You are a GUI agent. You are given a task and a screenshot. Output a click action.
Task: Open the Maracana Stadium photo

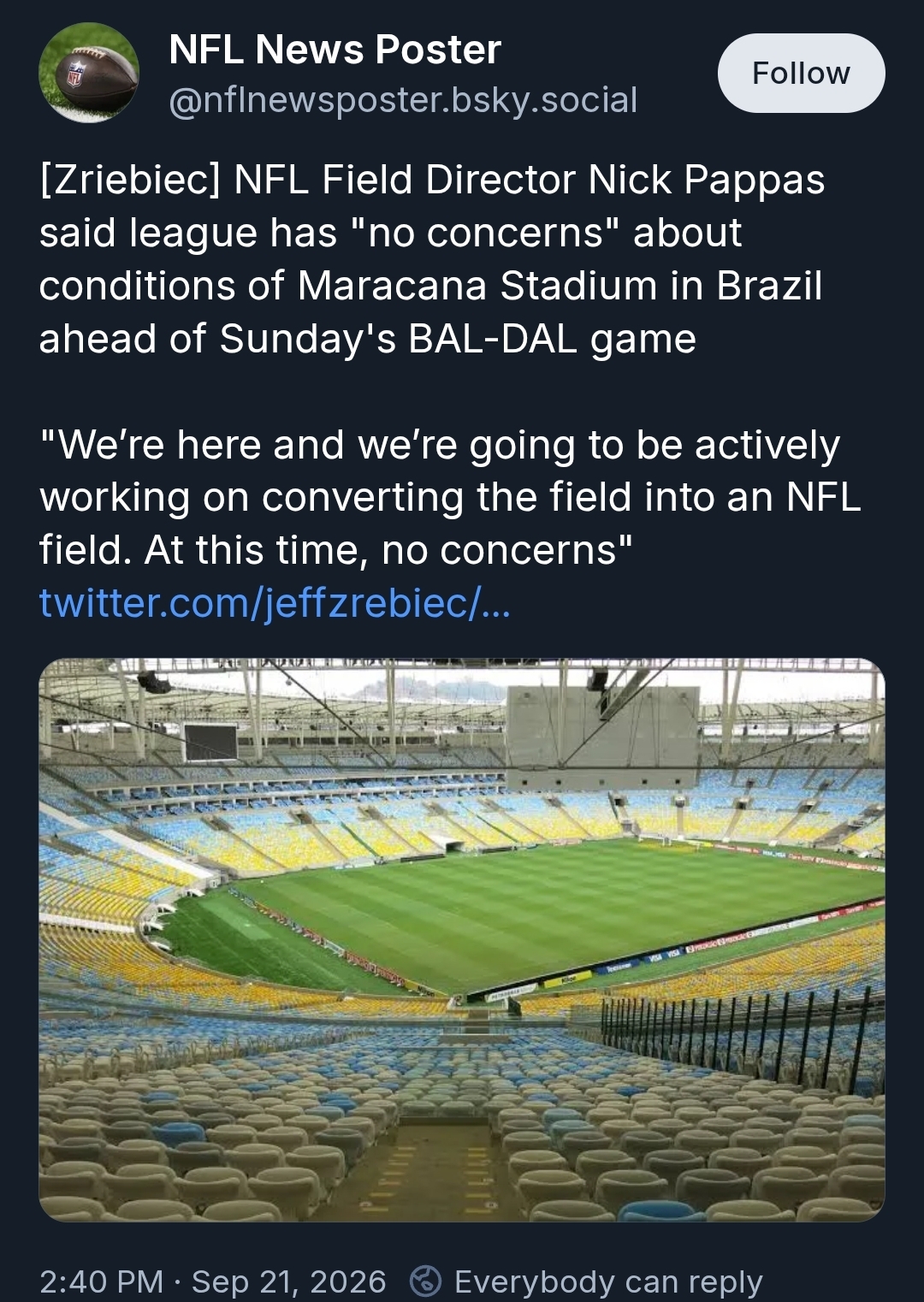pyautogui.click(x=462, y=939)
